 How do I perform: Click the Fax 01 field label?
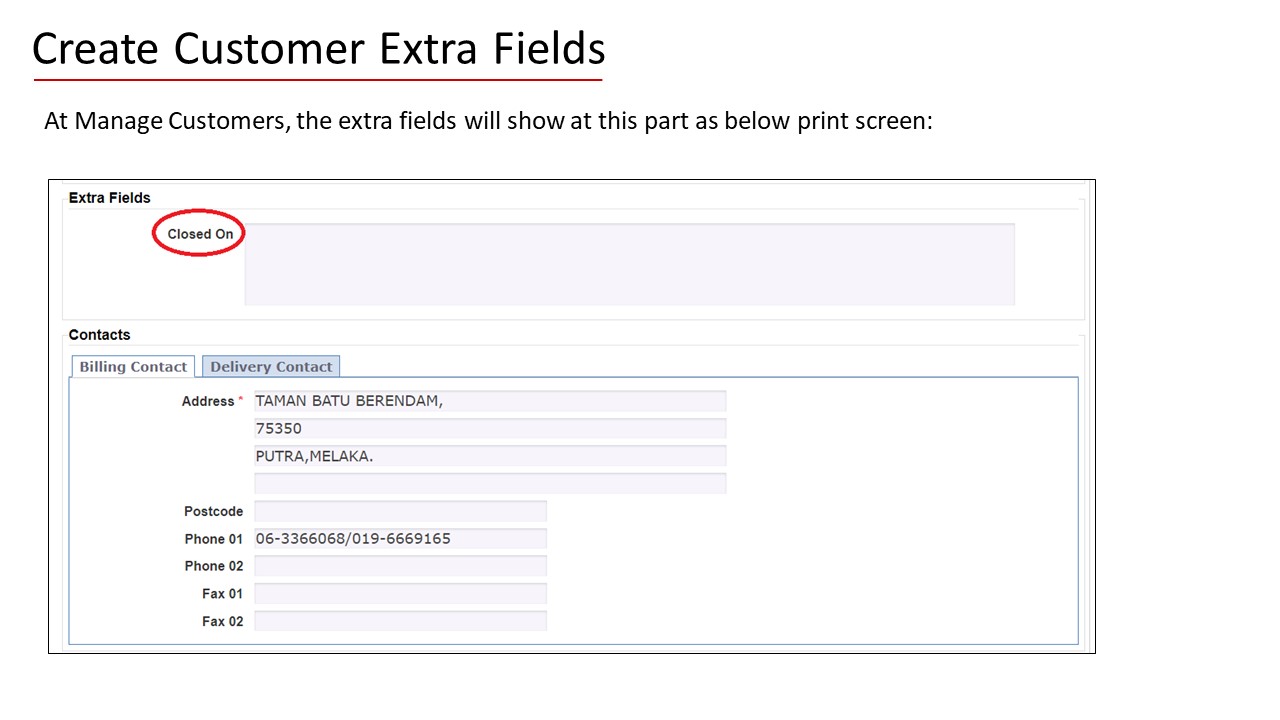[x=222, y=593]
